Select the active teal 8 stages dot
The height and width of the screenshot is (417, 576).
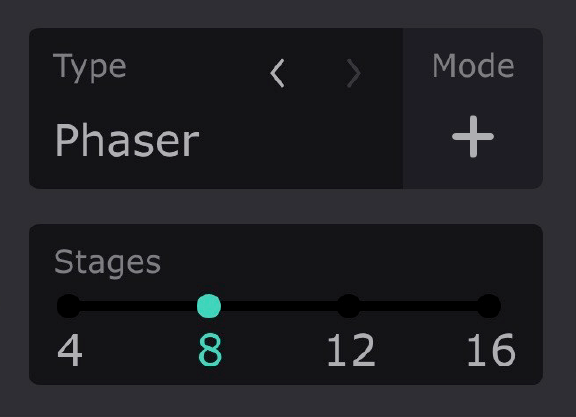pos(209,306)
